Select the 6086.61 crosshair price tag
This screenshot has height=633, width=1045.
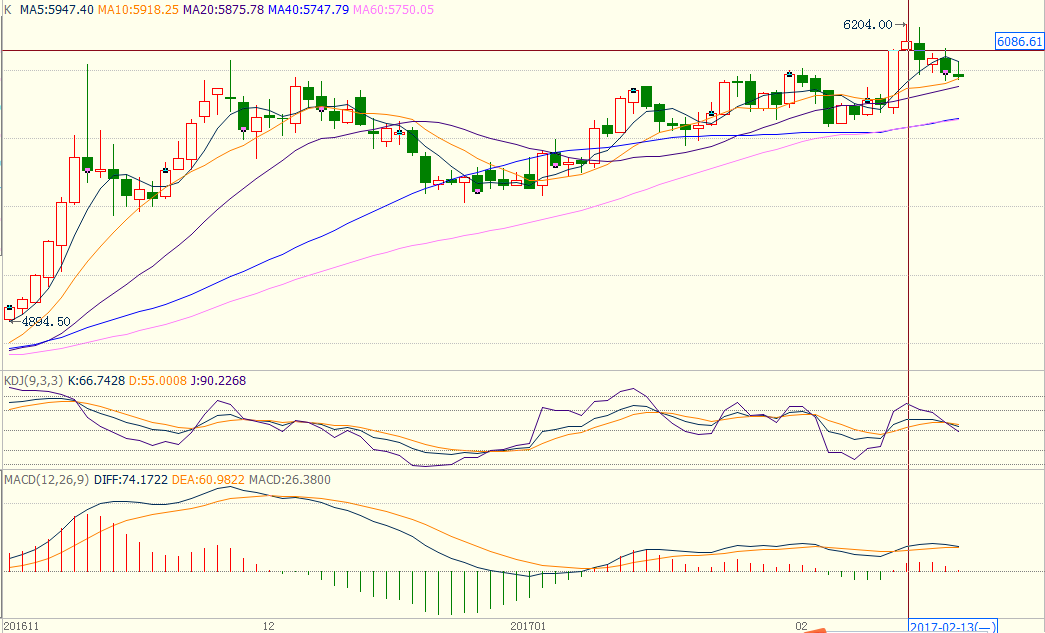(1019, 42)
